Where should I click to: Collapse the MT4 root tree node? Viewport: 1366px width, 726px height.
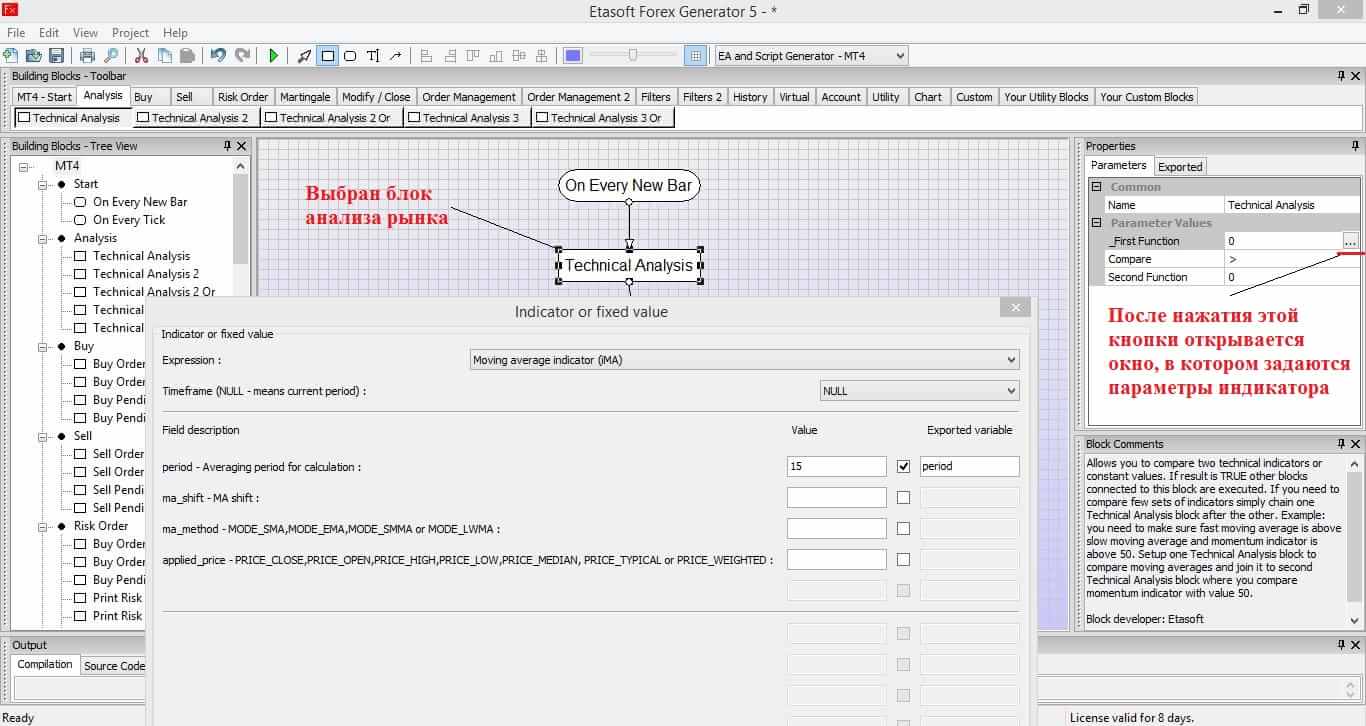(25, 166)
